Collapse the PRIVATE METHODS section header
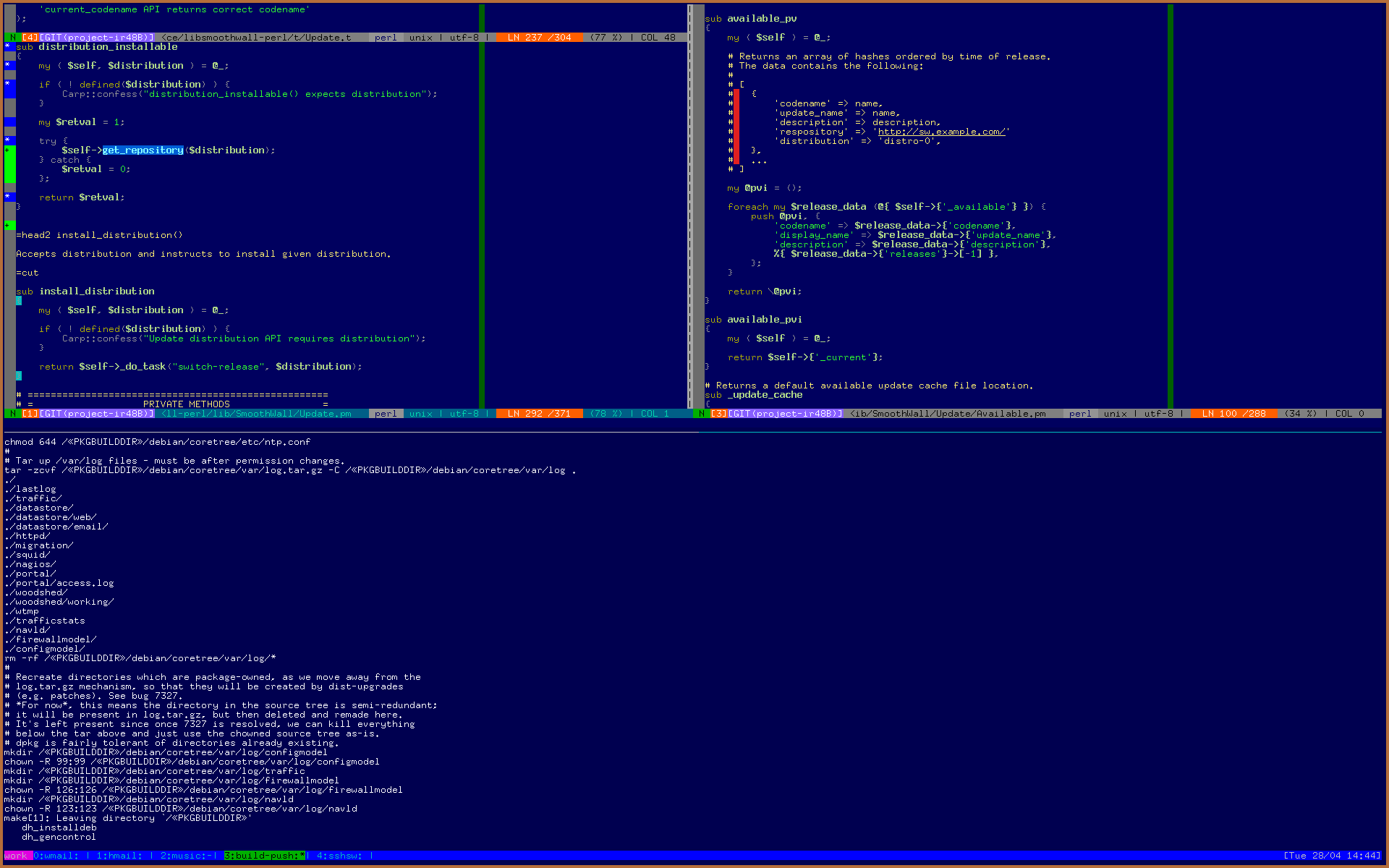1389x868 pixels. pyautogui.click(x=185, y=404)
